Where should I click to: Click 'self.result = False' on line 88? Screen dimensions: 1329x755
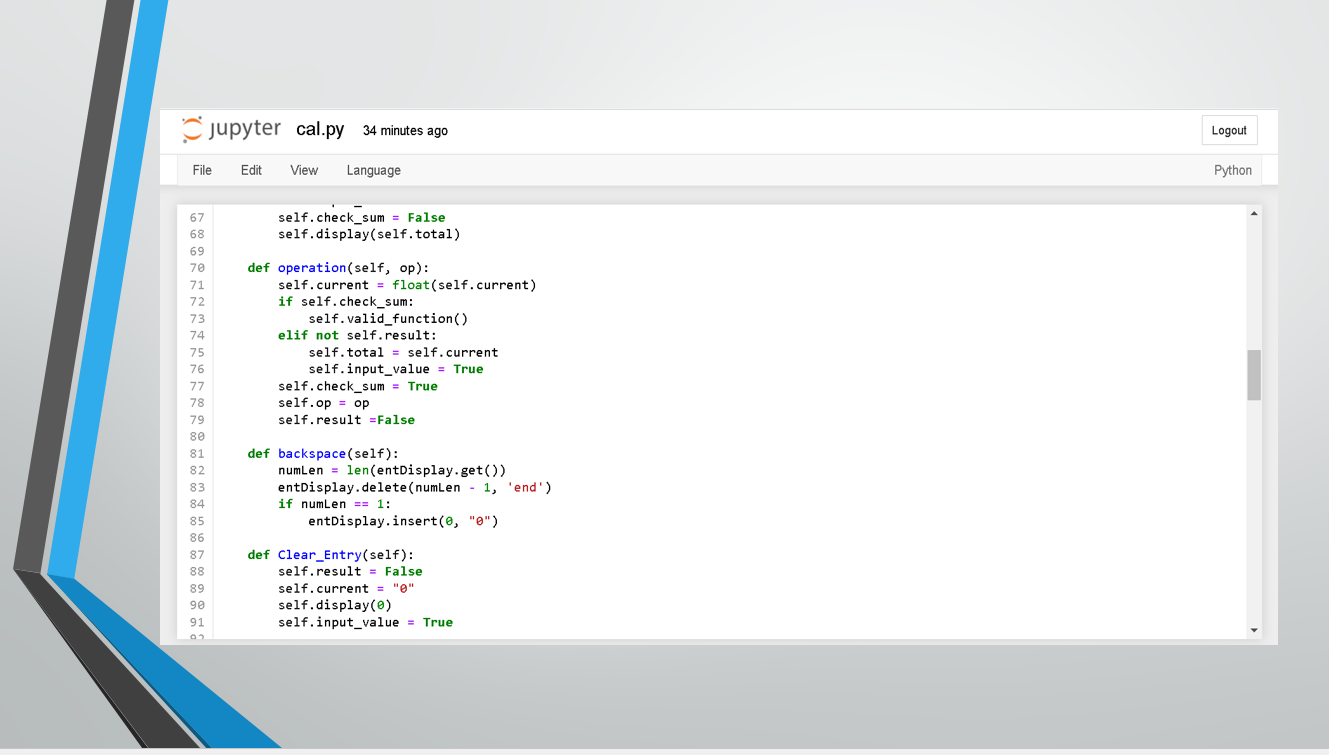pos(350,571)
